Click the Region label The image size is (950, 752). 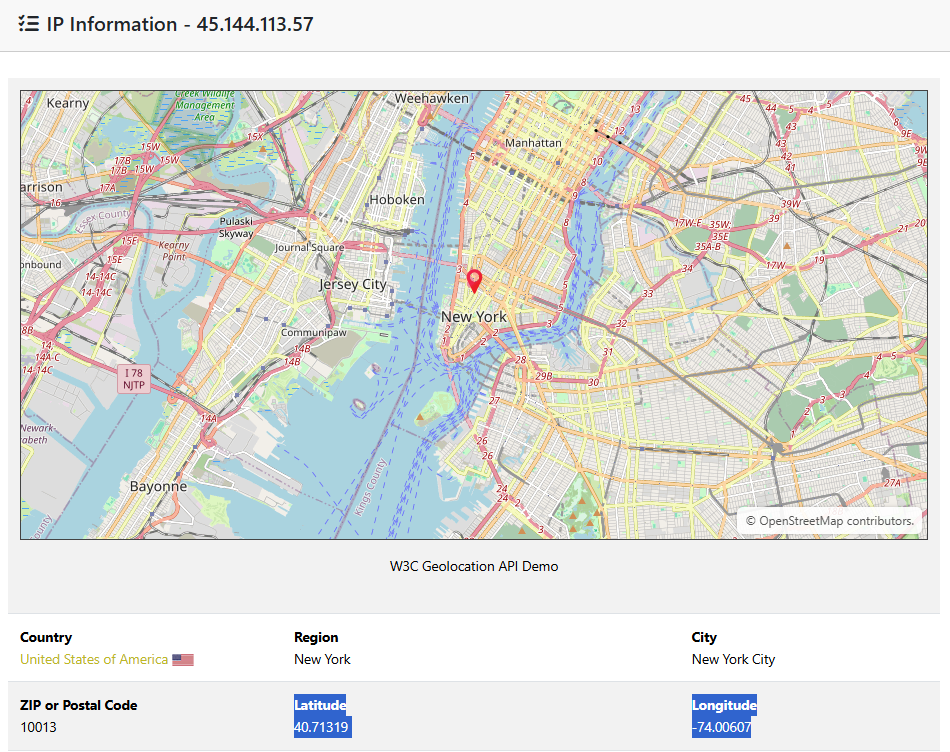point(316,637)
